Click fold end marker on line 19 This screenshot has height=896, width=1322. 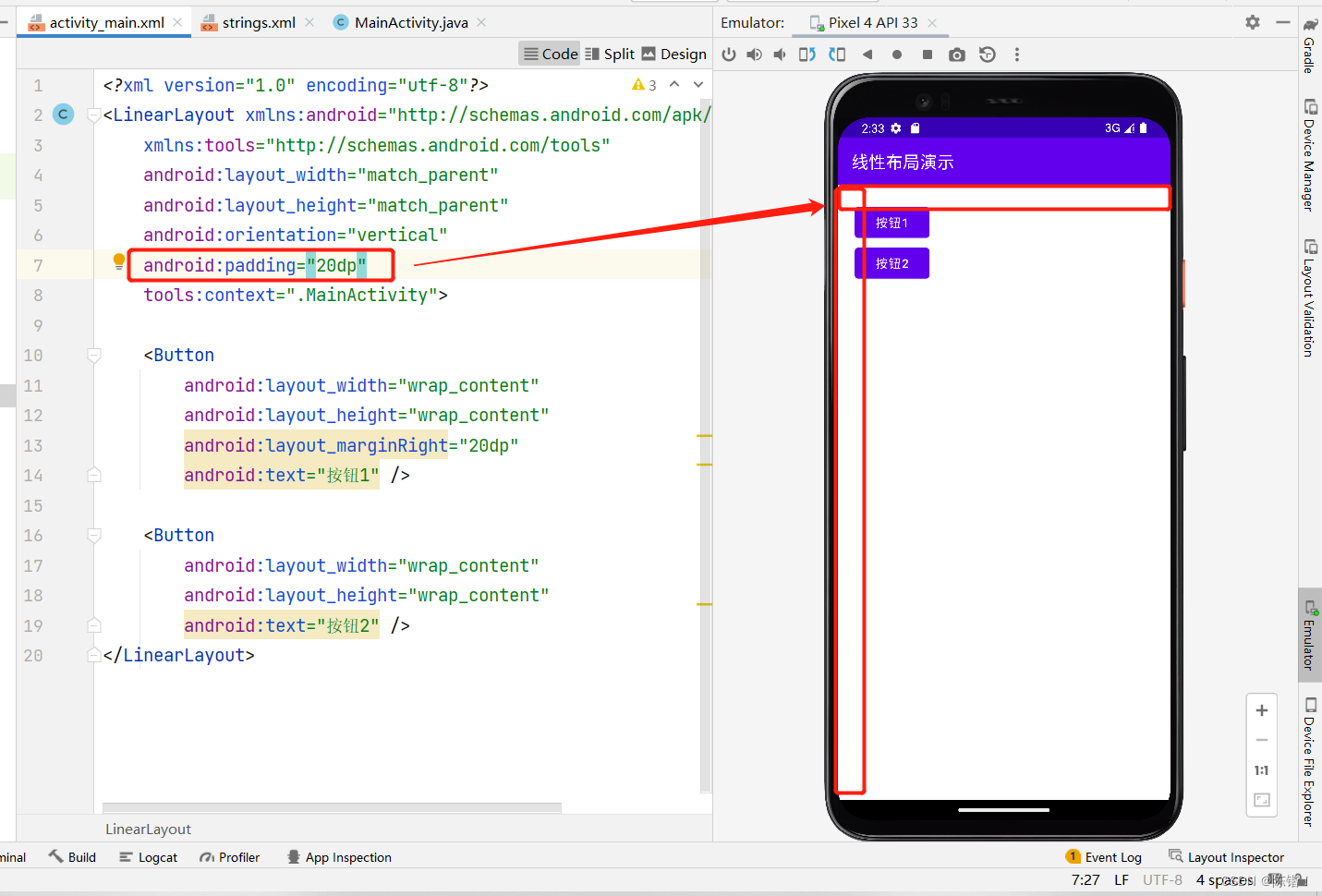[93, 625]
